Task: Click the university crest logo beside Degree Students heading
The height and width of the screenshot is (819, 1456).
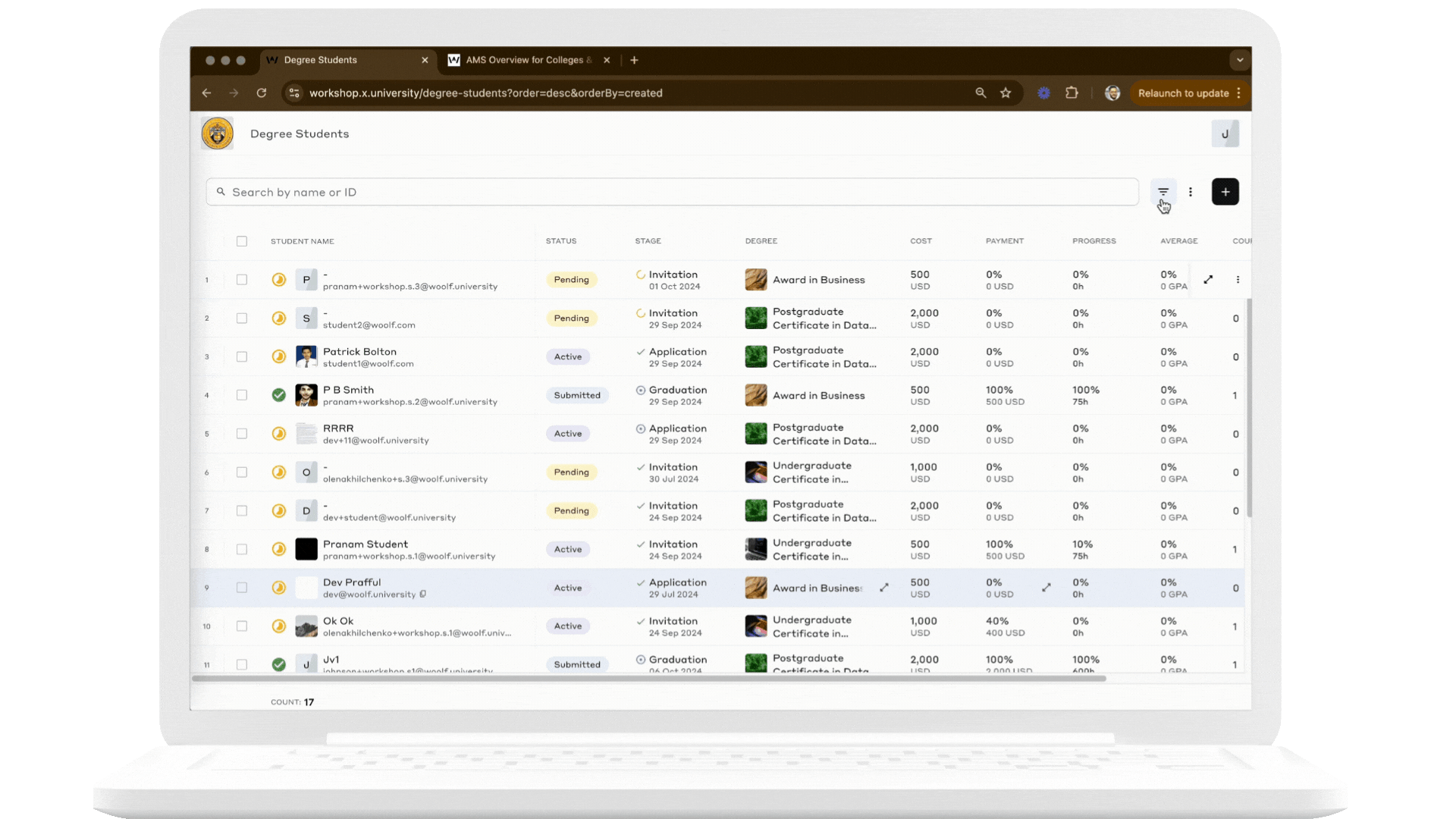Action: coord(218,133)
